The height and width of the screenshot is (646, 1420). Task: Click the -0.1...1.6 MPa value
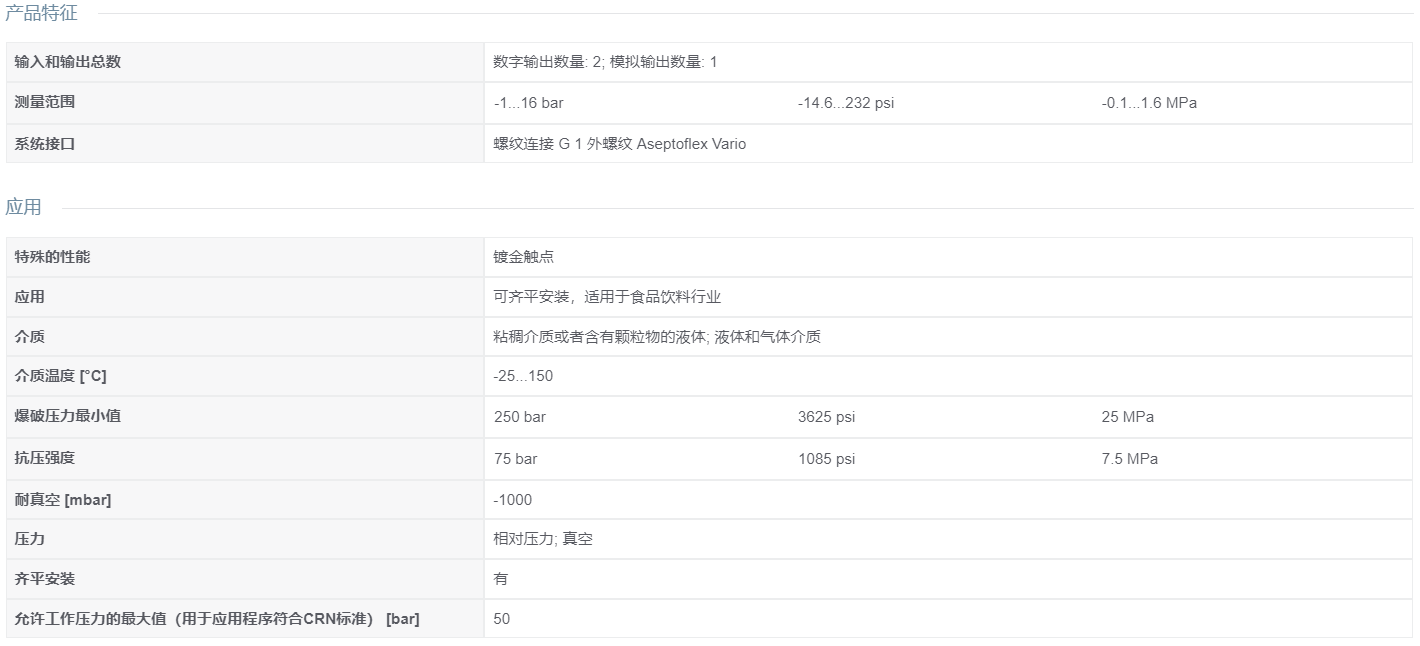(x=1149, y=103)
